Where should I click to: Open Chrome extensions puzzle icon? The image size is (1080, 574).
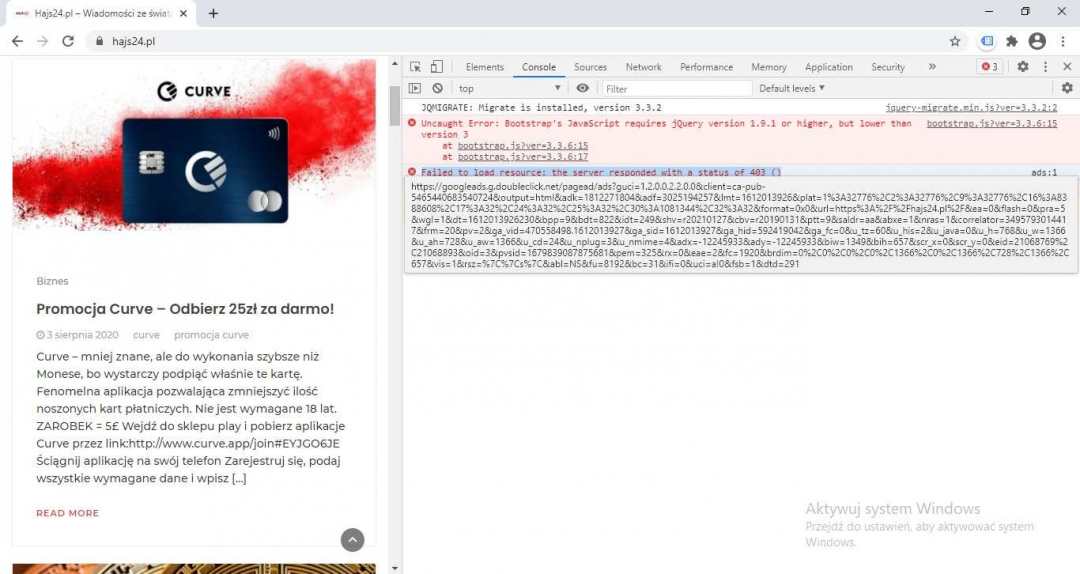[1012, 41]
